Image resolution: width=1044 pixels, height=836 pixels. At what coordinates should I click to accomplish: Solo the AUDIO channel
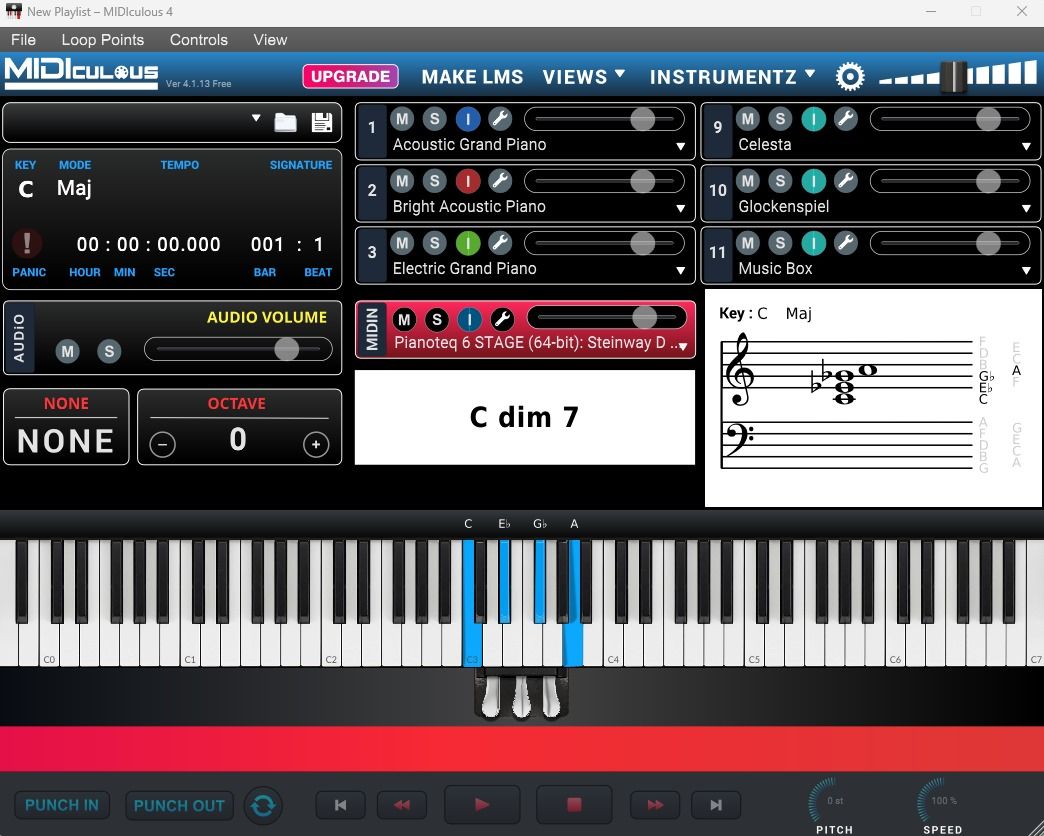(109, 351)
